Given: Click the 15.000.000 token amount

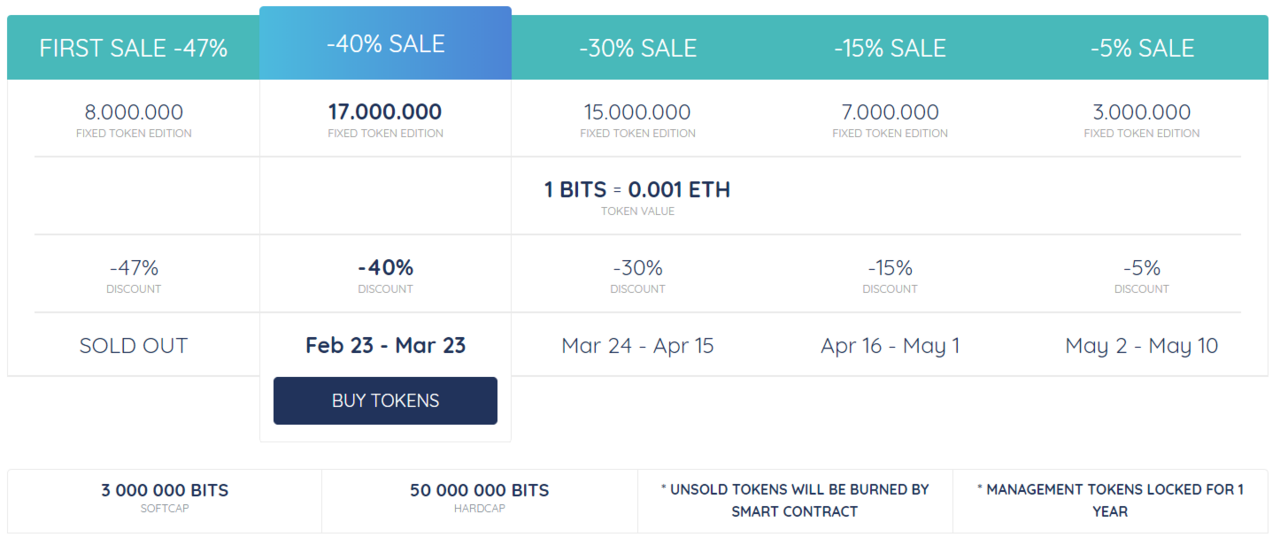Looking at the screenshot, I should point(638,112).
